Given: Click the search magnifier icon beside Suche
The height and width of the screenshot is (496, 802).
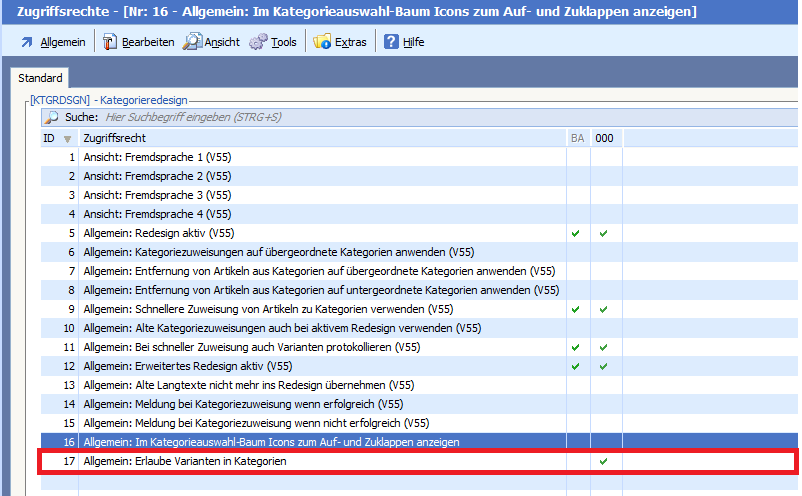Looking at the screenshot, I should (x=52, y=117).
